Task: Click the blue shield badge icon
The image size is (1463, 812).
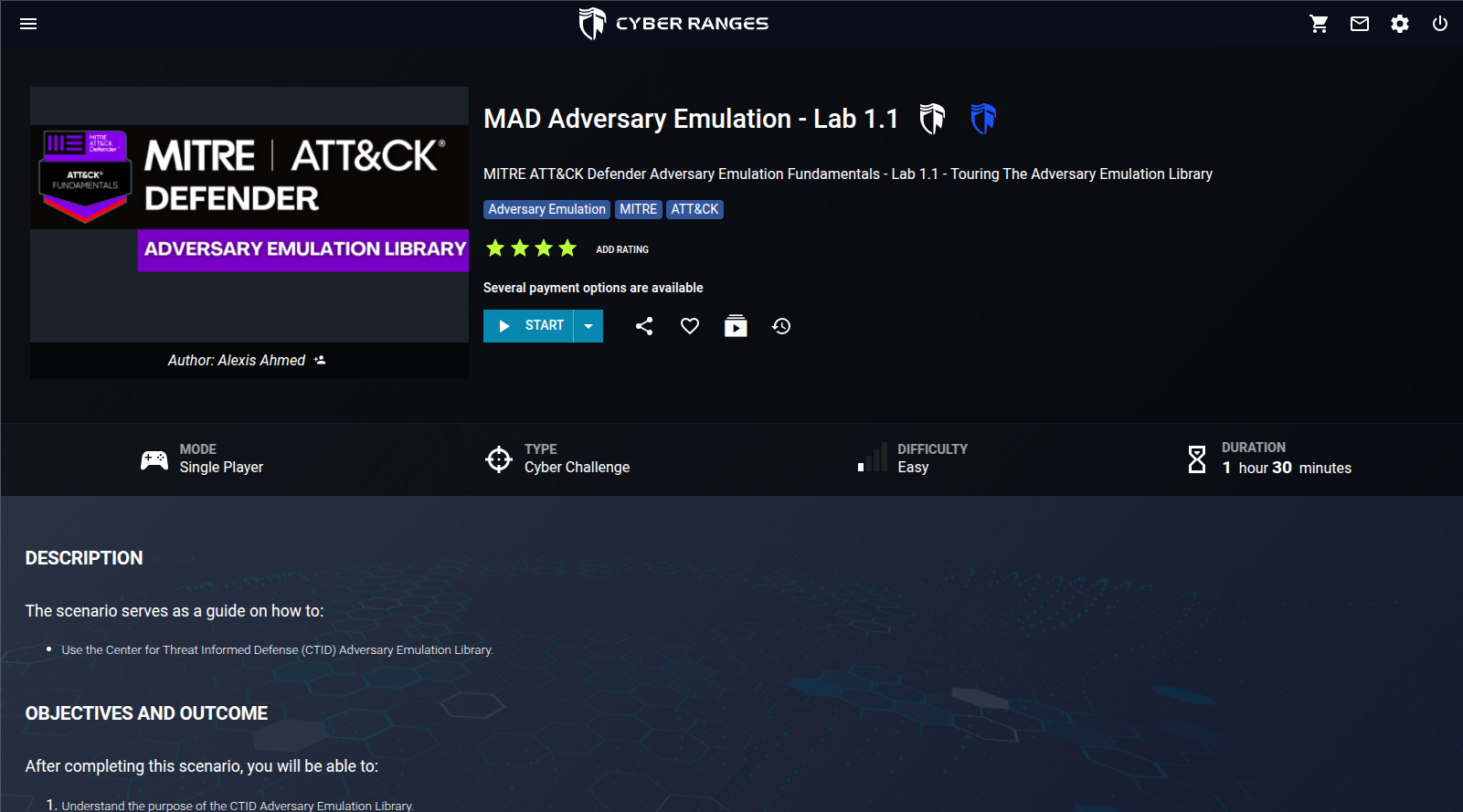Action: pos(983,119)
